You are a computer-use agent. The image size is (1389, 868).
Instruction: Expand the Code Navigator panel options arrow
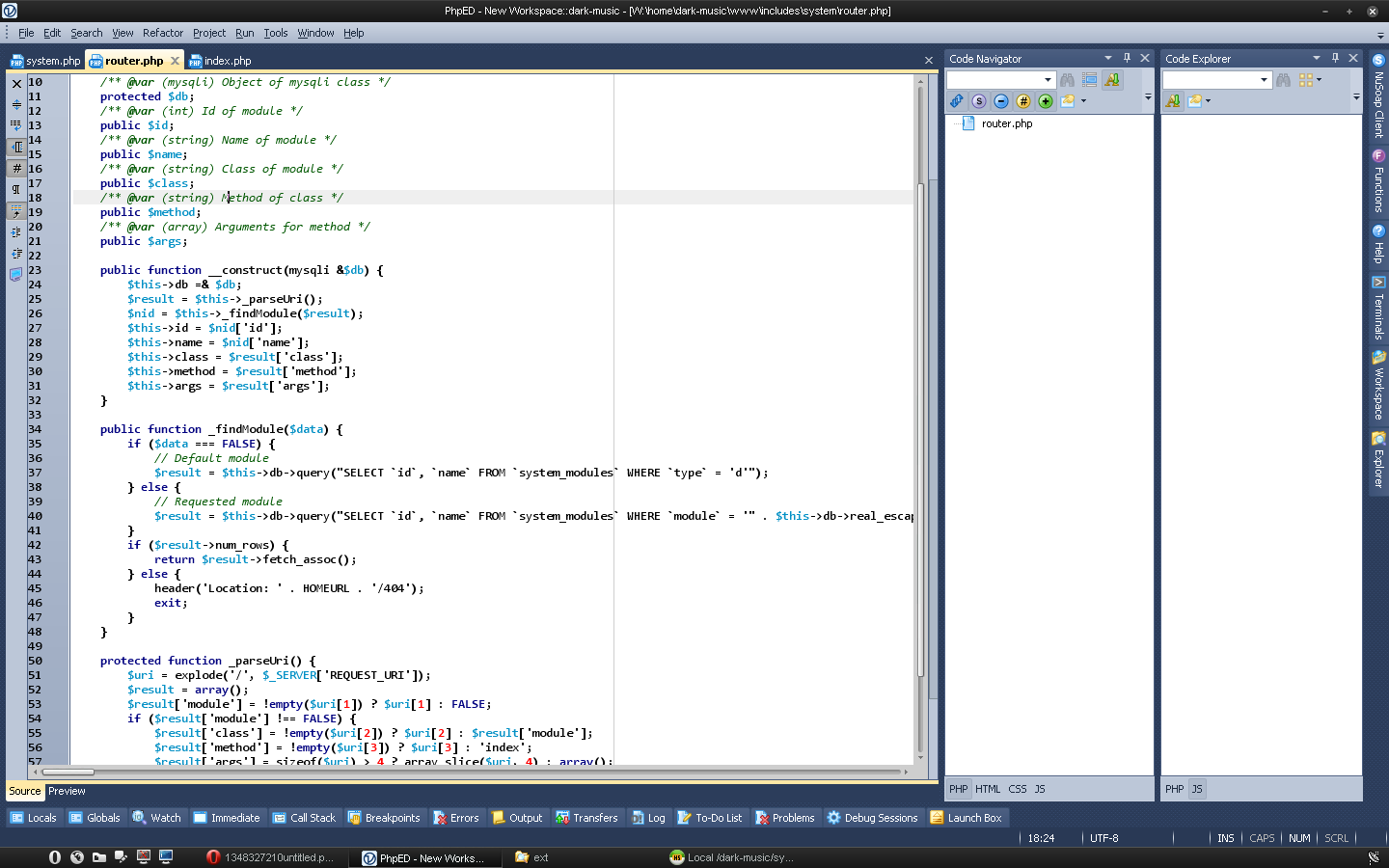(x=1108, y=59)
